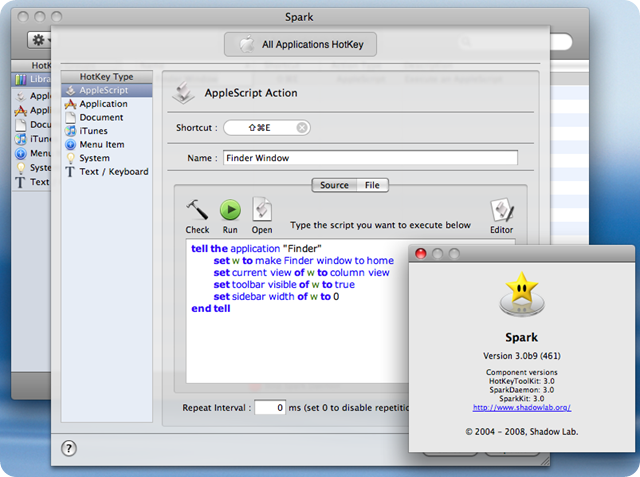Viewport: 640px width, 477px height.
Task: Click the Repeat Interval ms field
Action: pyautogui.click(x=269, y=408)
